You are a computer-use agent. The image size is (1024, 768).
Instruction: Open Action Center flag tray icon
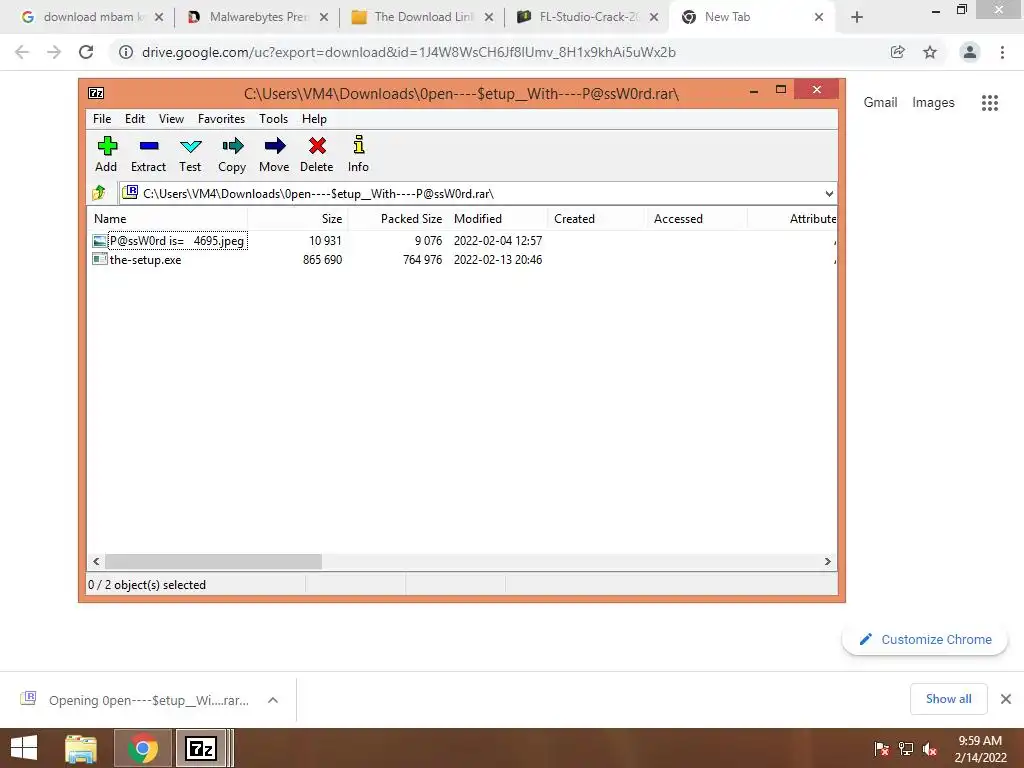[881, 749]
